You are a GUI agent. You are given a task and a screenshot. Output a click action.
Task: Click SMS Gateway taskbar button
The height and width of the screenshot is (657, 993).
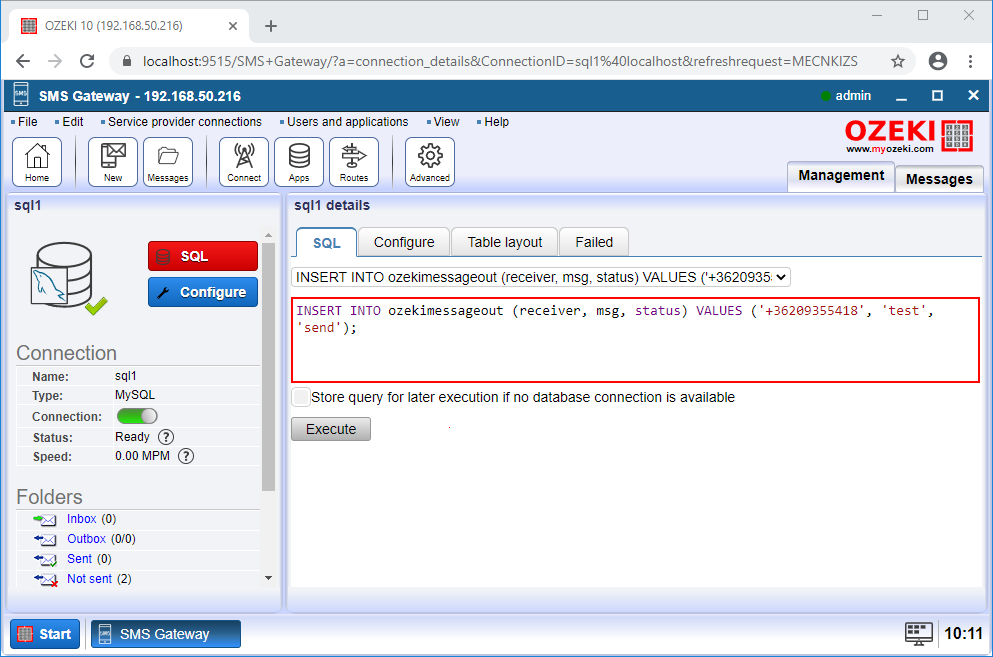coord(166,634)
